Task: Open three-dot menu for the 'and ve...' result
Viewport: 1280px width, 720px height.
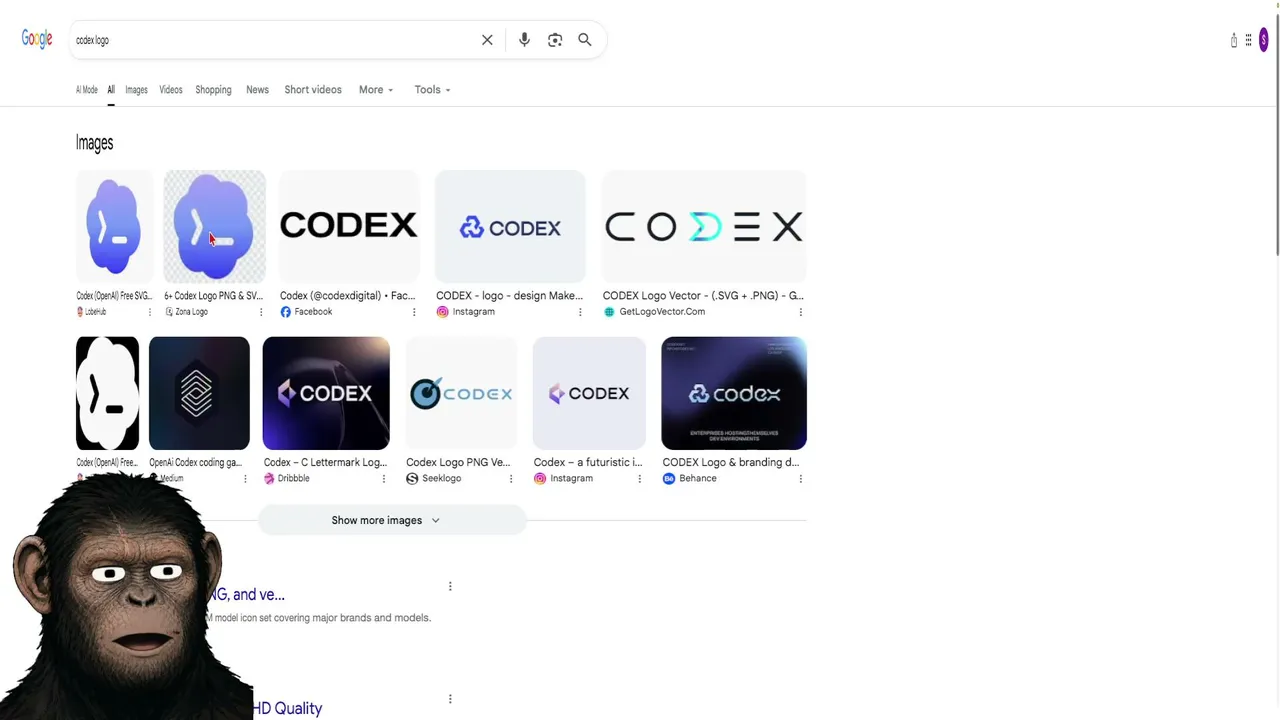Action: click(450, 586)
